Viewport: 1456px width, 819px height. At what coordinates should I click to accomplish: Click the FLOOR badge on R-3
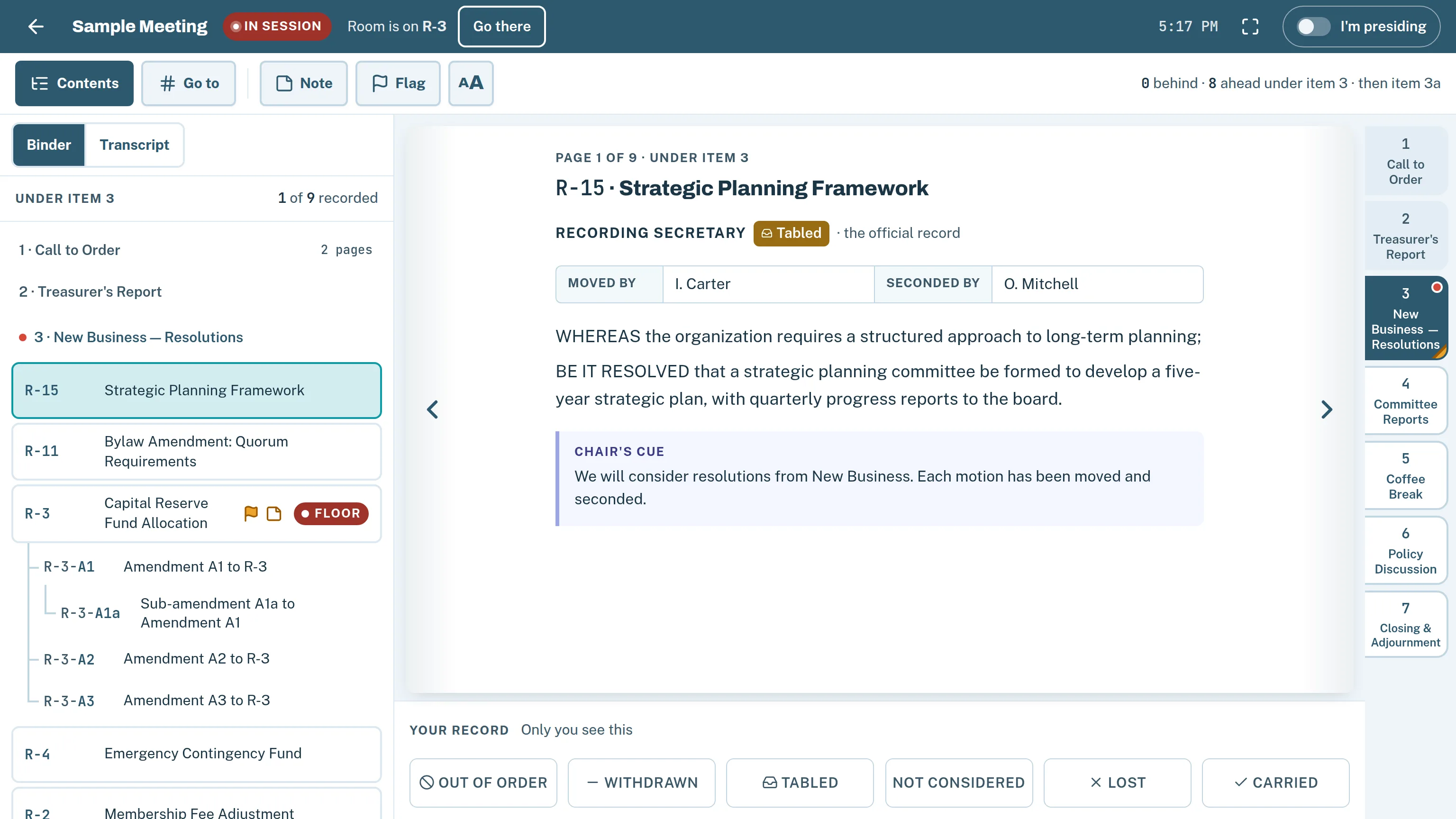pos(331,513)
